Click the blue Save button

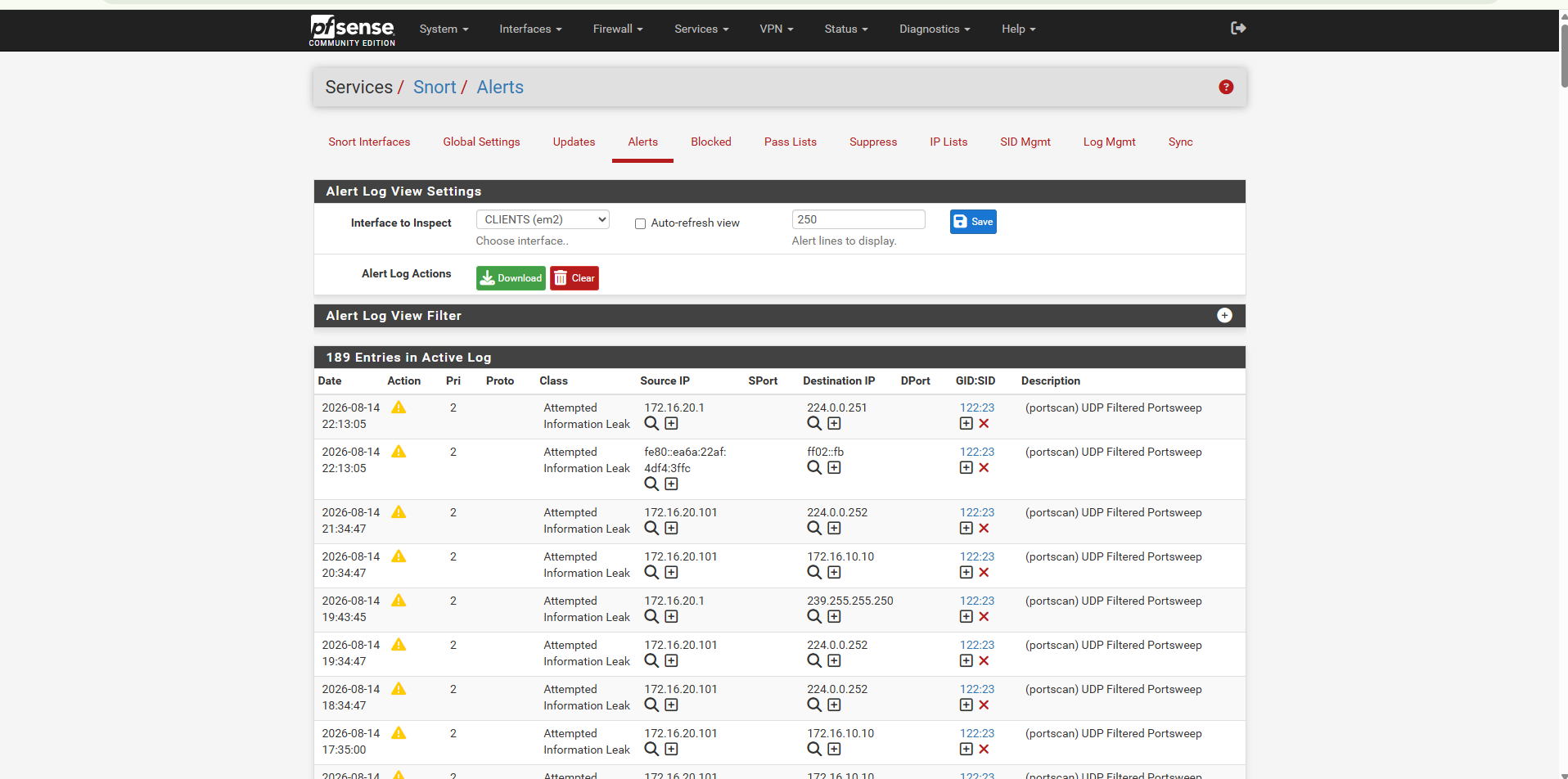tap(973, 222)
